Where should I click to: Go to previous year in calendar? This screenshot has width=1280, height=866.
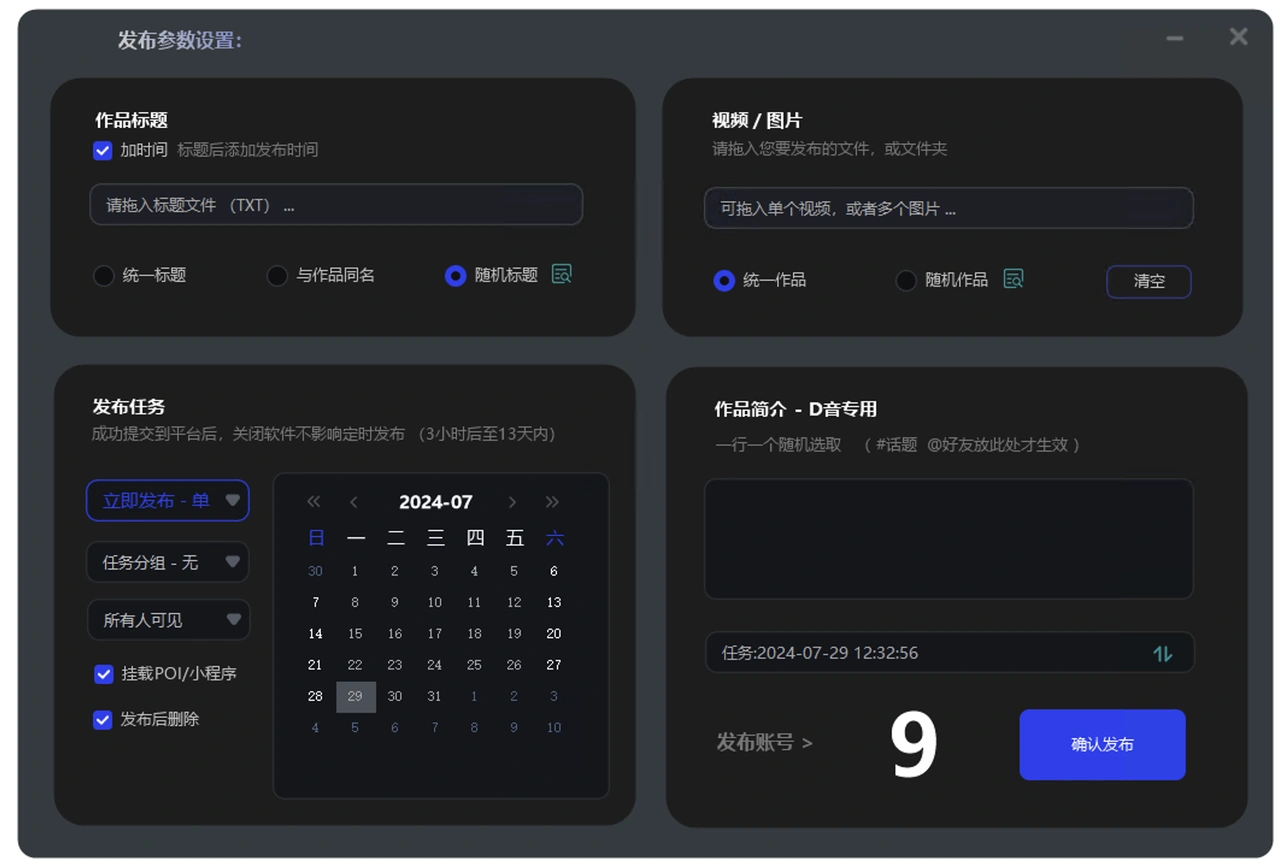pyautogui.click(x=314, y=502)
